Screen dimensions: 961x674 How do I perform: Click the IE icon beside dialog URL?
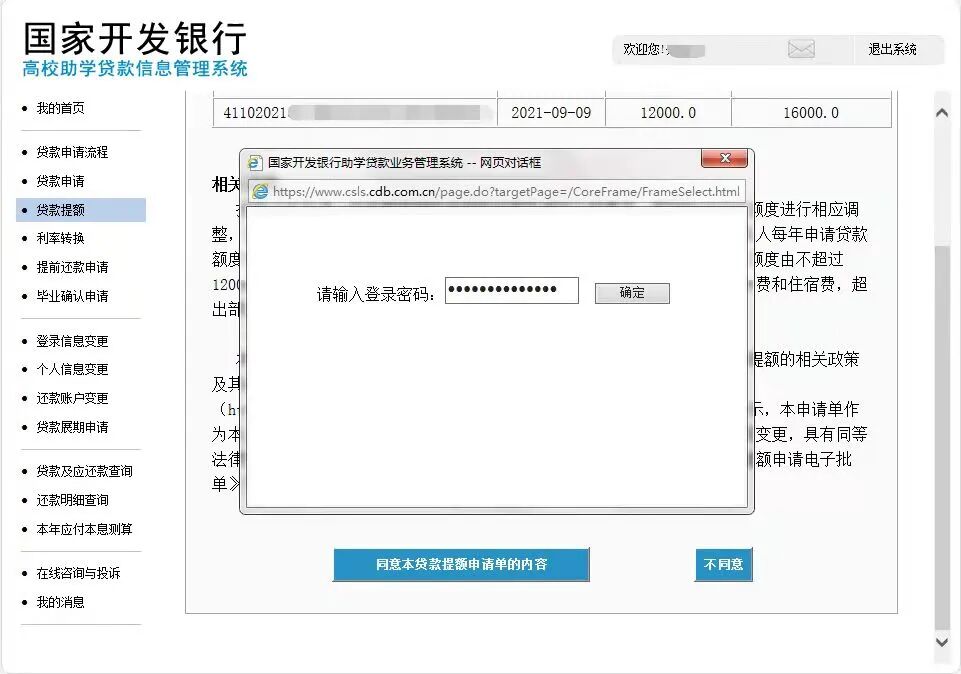(260, 192)
